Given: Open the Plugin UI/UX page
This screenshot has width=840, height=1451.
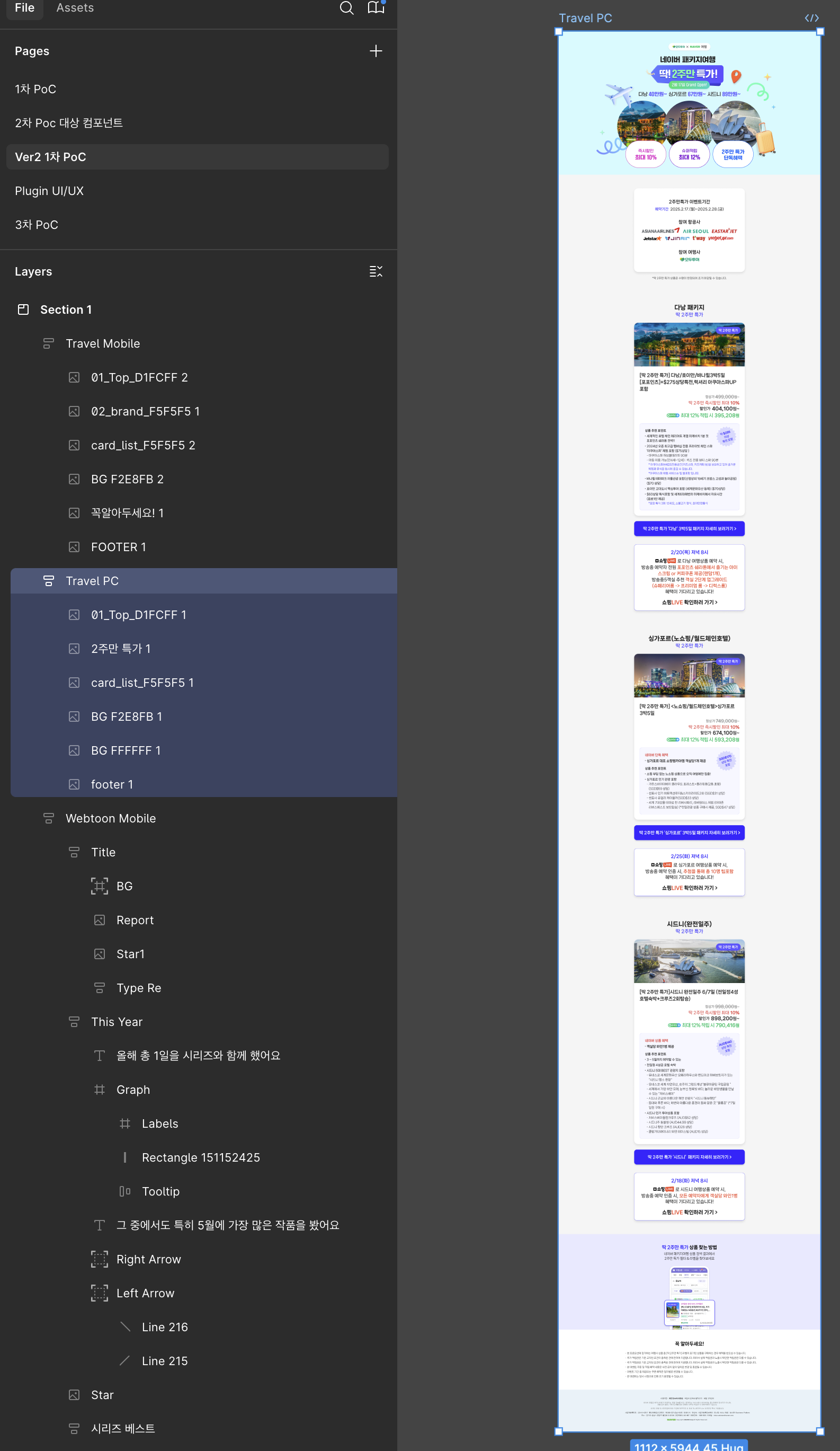Looking at the screenshot, I should [49, 191].
